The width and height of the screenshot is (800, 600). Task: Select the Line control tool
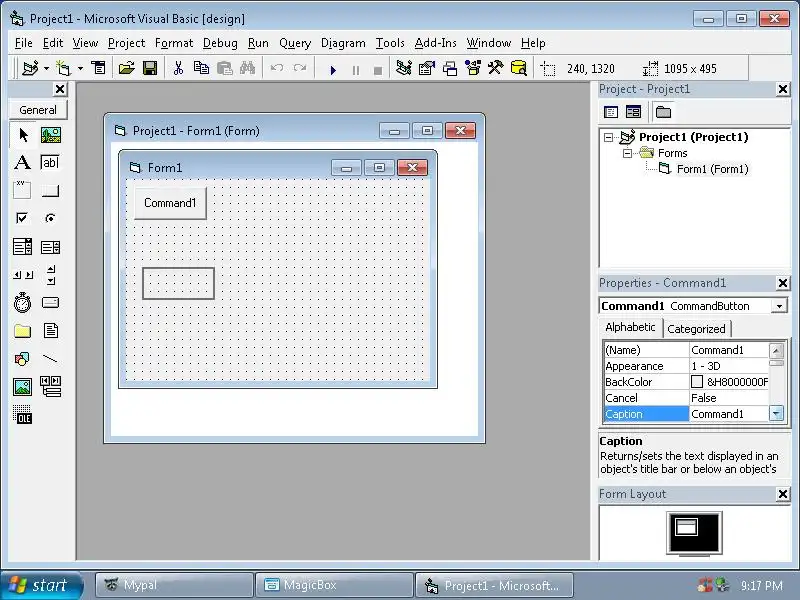point(51,359)
